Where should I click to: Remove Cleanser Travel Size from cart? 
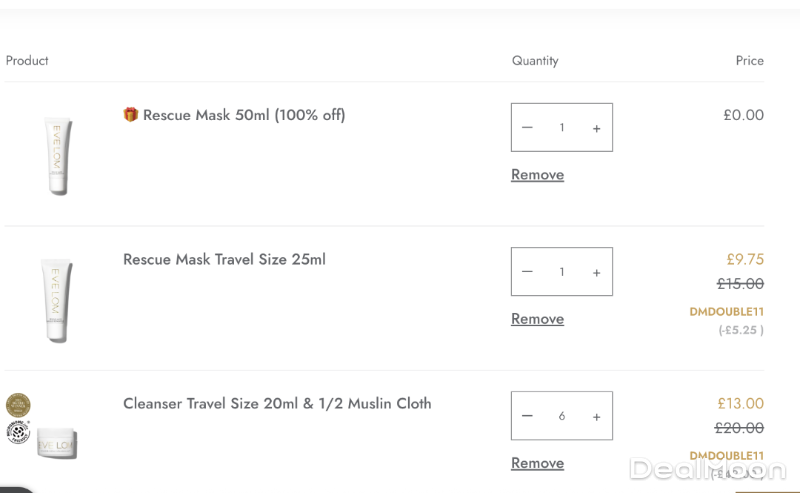pyautogui.click(x=537, y=463)
